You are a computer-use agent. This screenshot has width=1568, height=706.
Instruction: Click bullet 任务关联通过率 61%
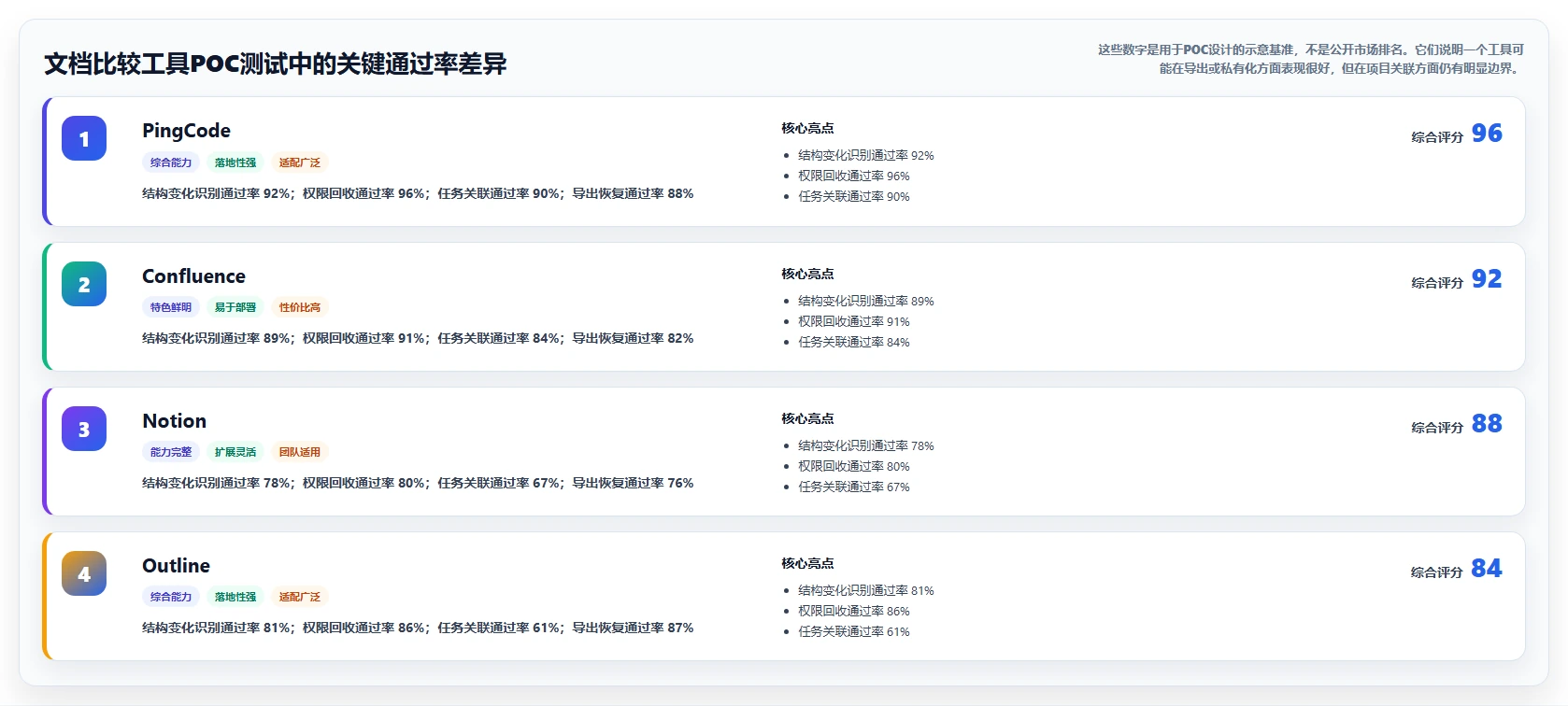(854, 632)
